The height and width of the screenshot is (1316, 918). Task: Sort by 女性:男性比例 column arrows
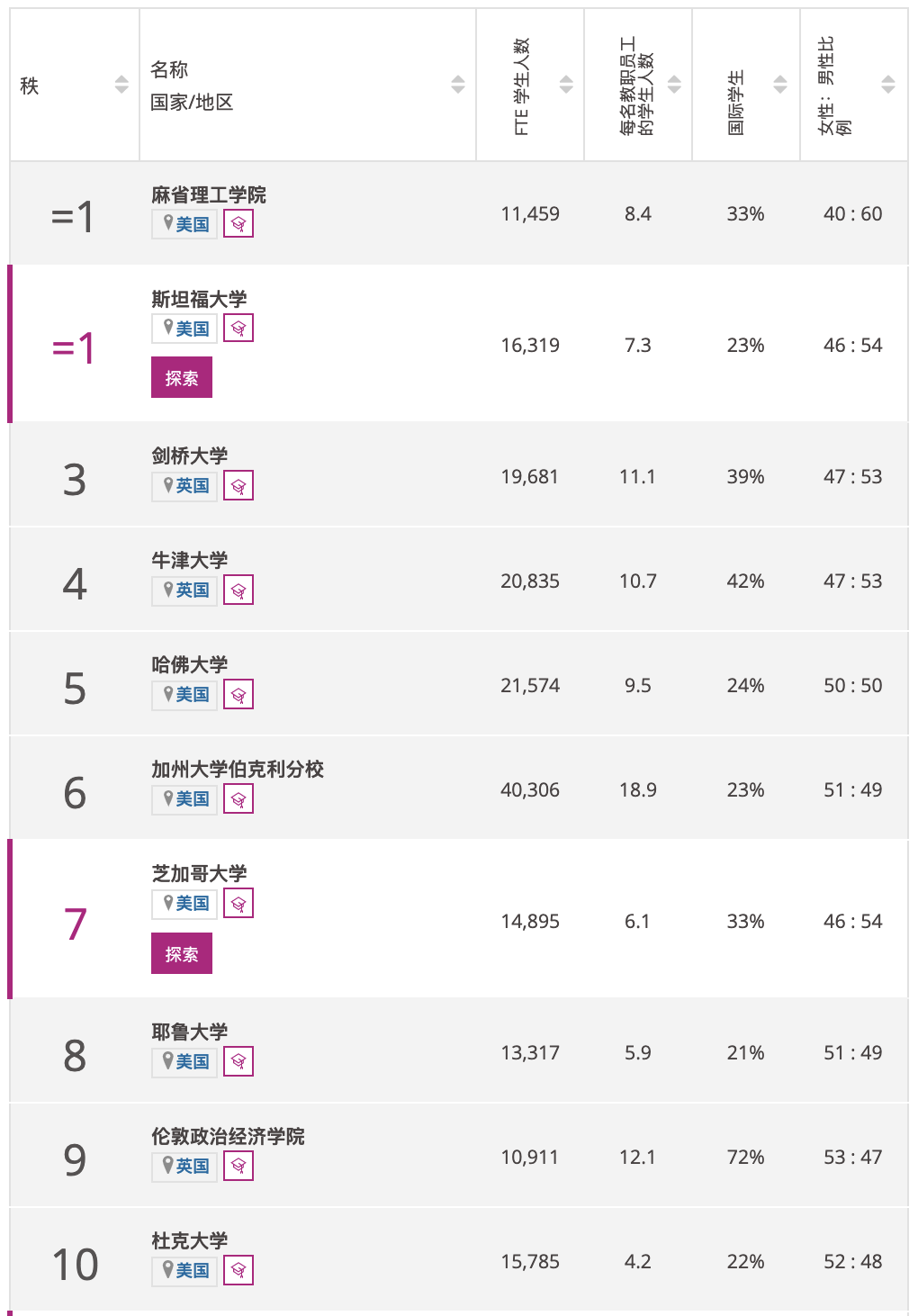(x=888, y=85)
